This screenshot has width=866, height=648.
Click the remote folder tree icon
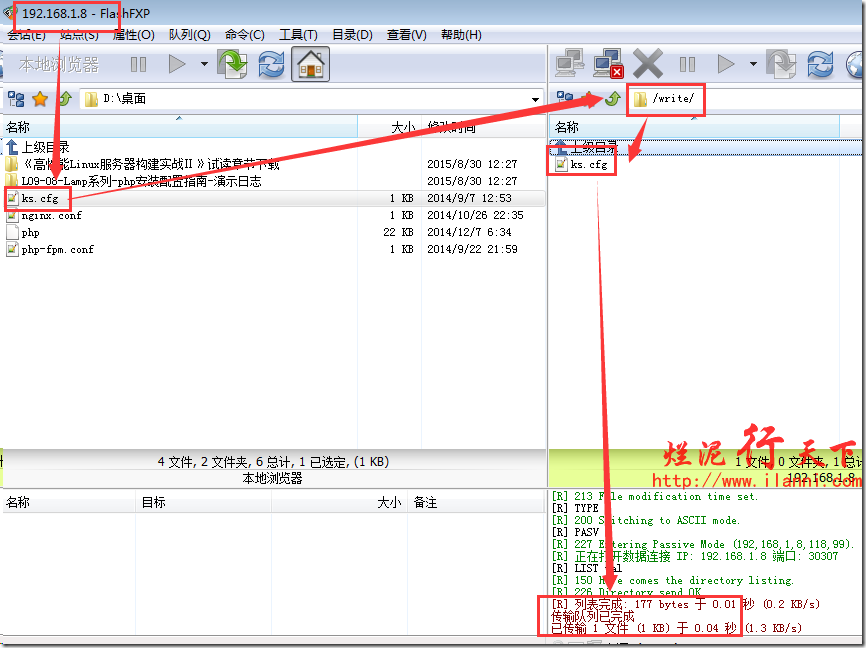[565, 98]
